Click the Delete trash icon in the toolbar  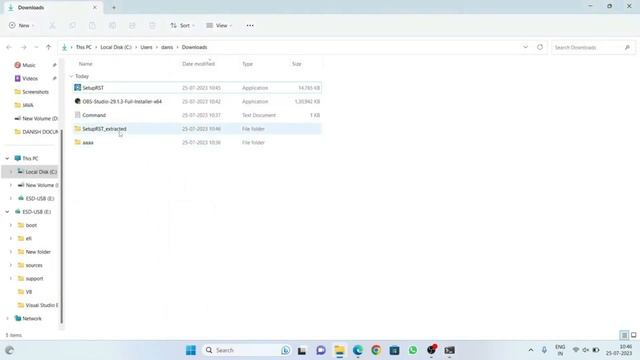(x=152, y=26)
